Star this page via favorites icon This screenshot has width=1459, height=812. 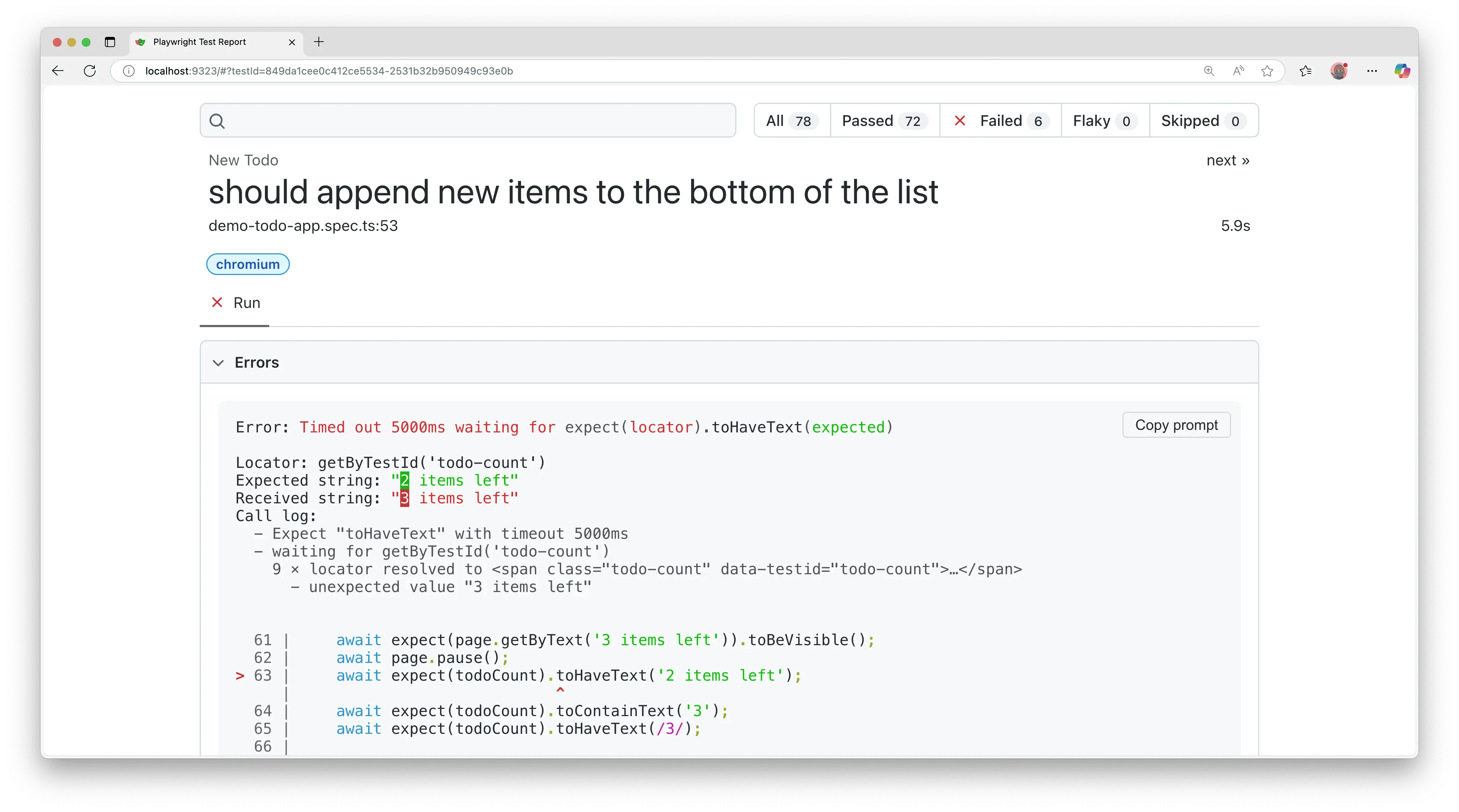[1268, 71]
